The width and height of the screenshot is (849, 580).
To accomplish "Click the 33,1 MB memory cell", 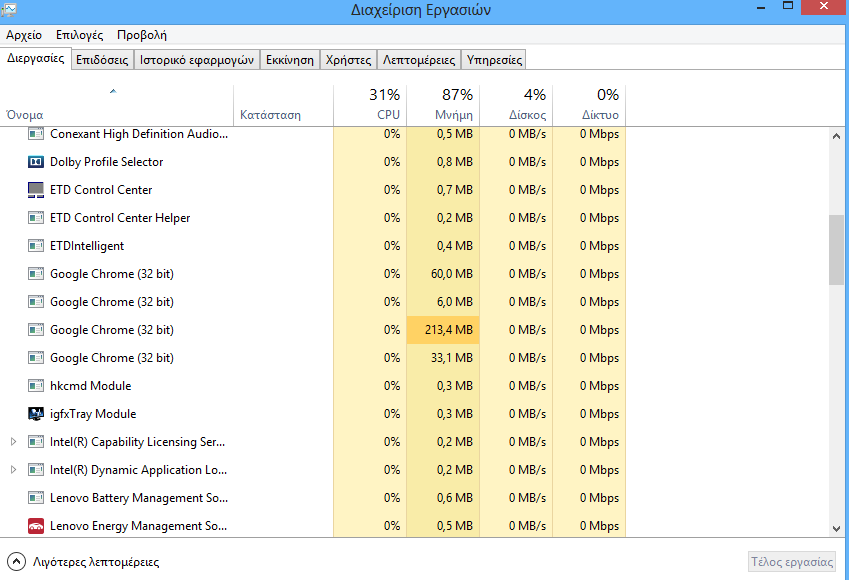I will tap(443, 358).
